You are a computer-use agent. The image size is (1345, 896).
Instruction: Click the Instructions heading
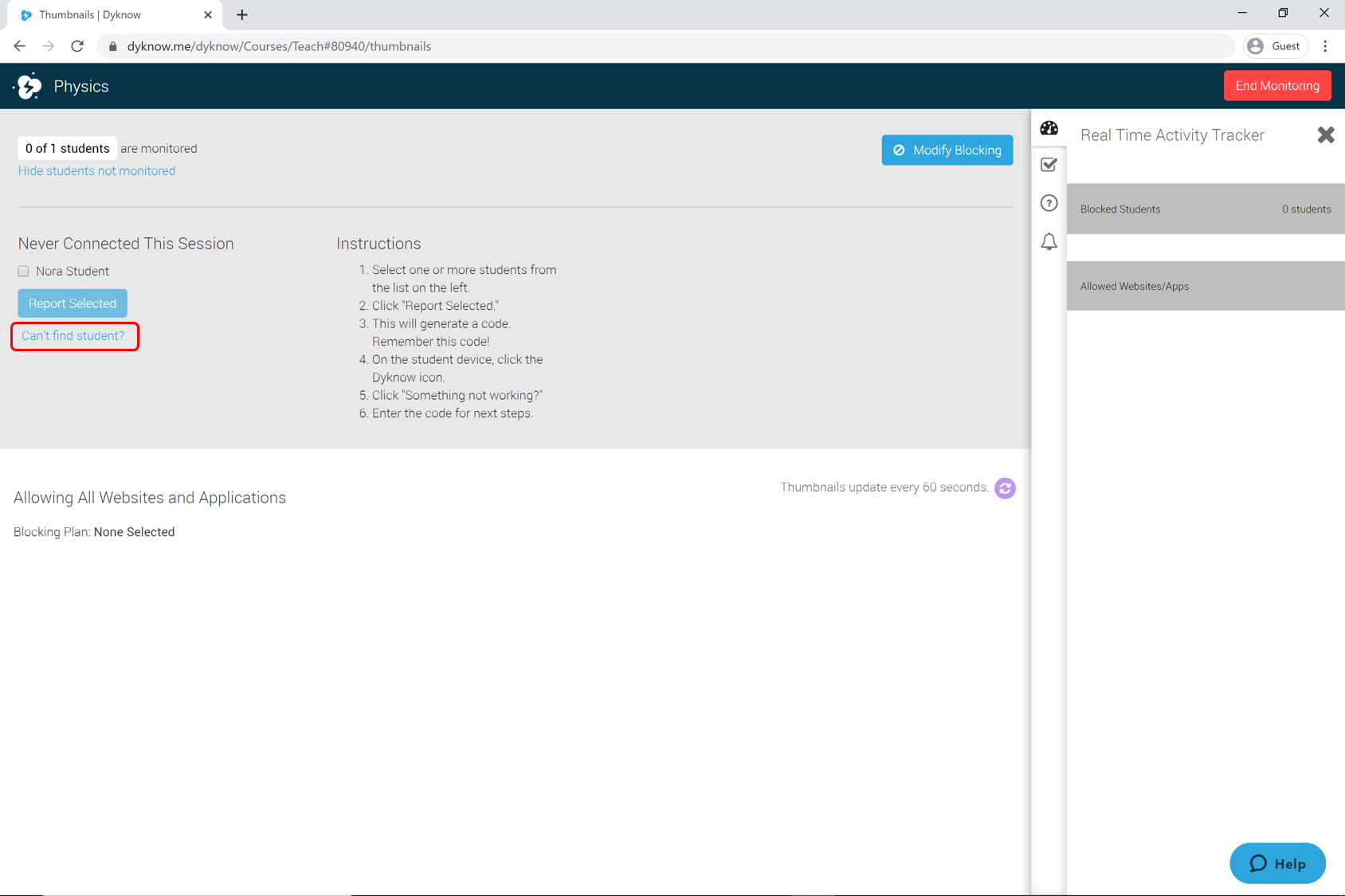coord(378,244)
